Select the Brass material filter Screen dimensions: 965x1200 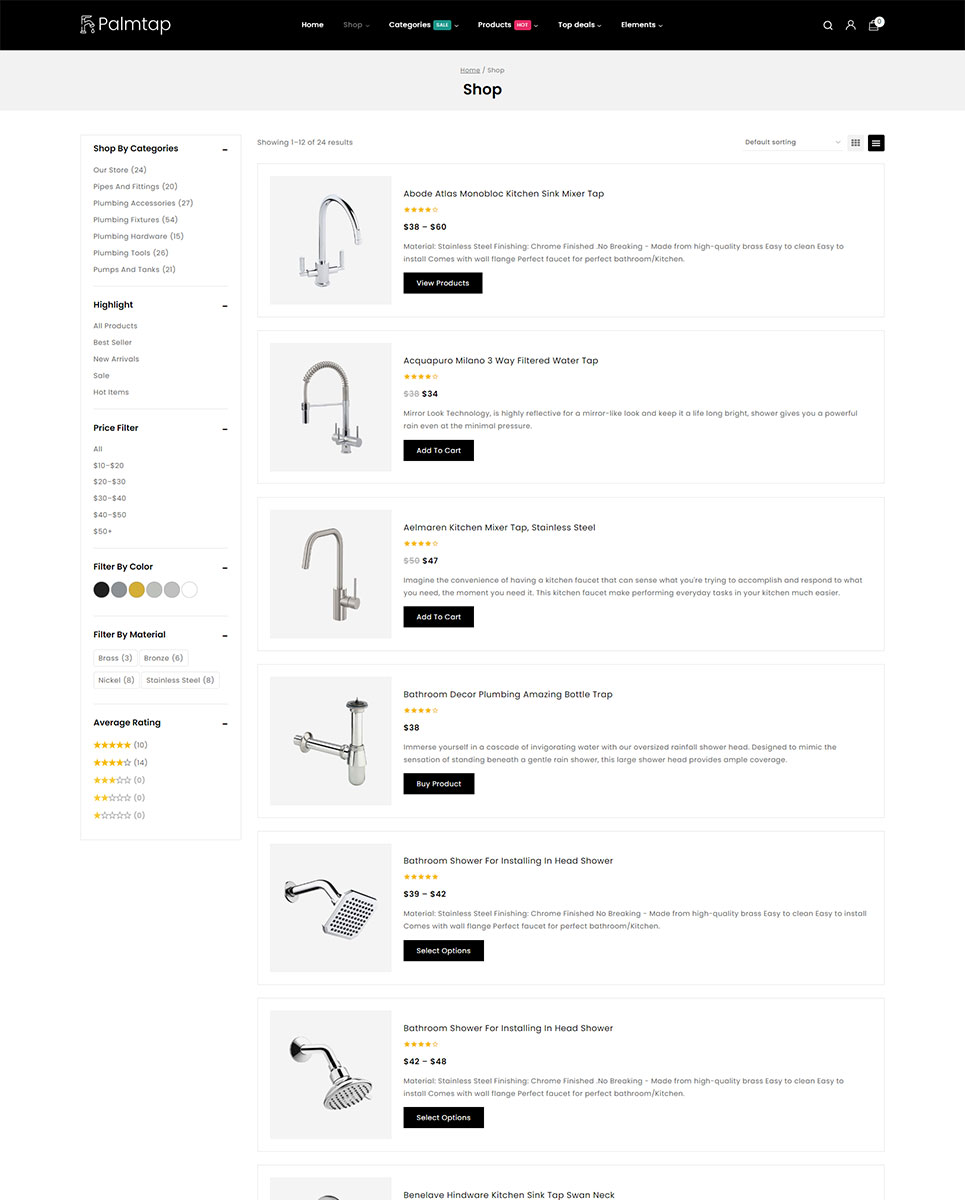(x=115, y=658)
